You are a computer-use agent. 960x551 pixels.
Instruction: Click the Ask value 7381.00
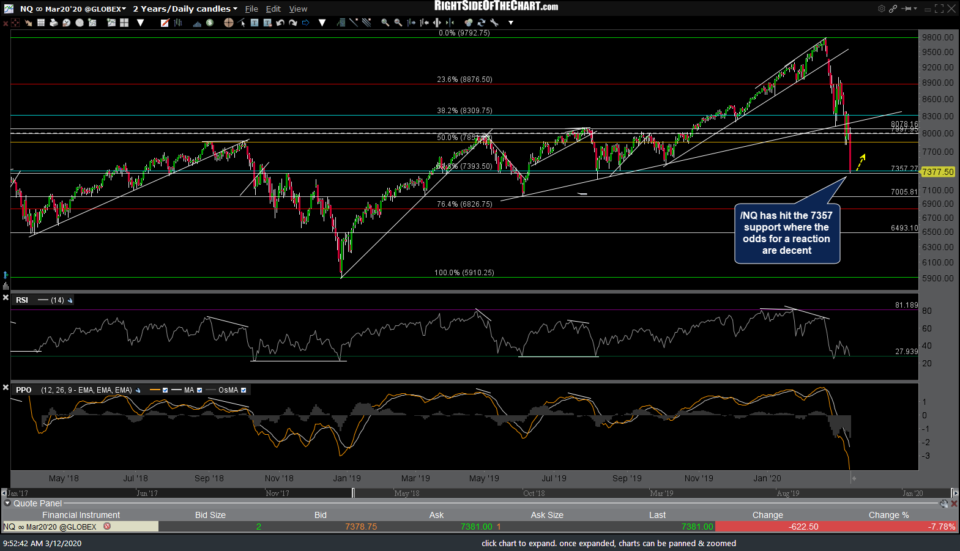pos(476,527)
